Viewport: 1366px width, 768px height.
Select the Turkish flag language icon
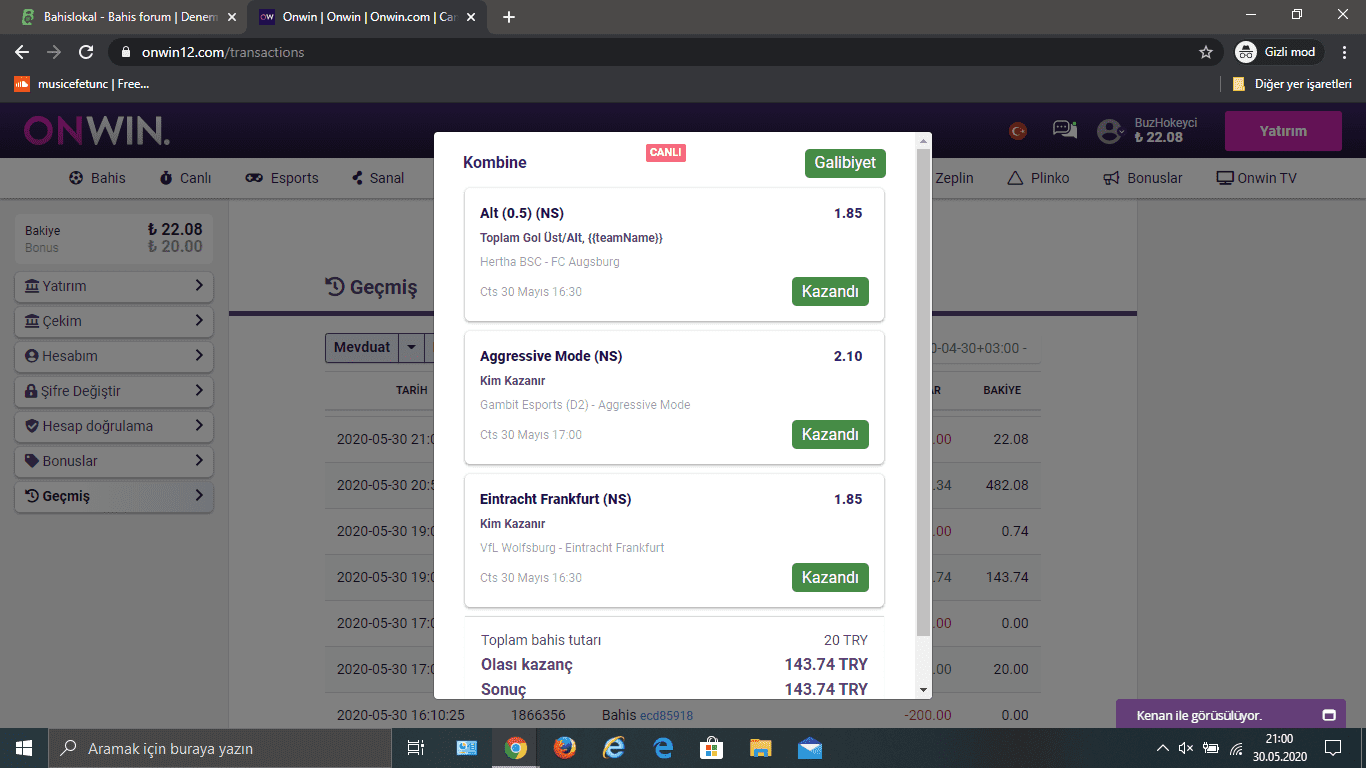1018,130
